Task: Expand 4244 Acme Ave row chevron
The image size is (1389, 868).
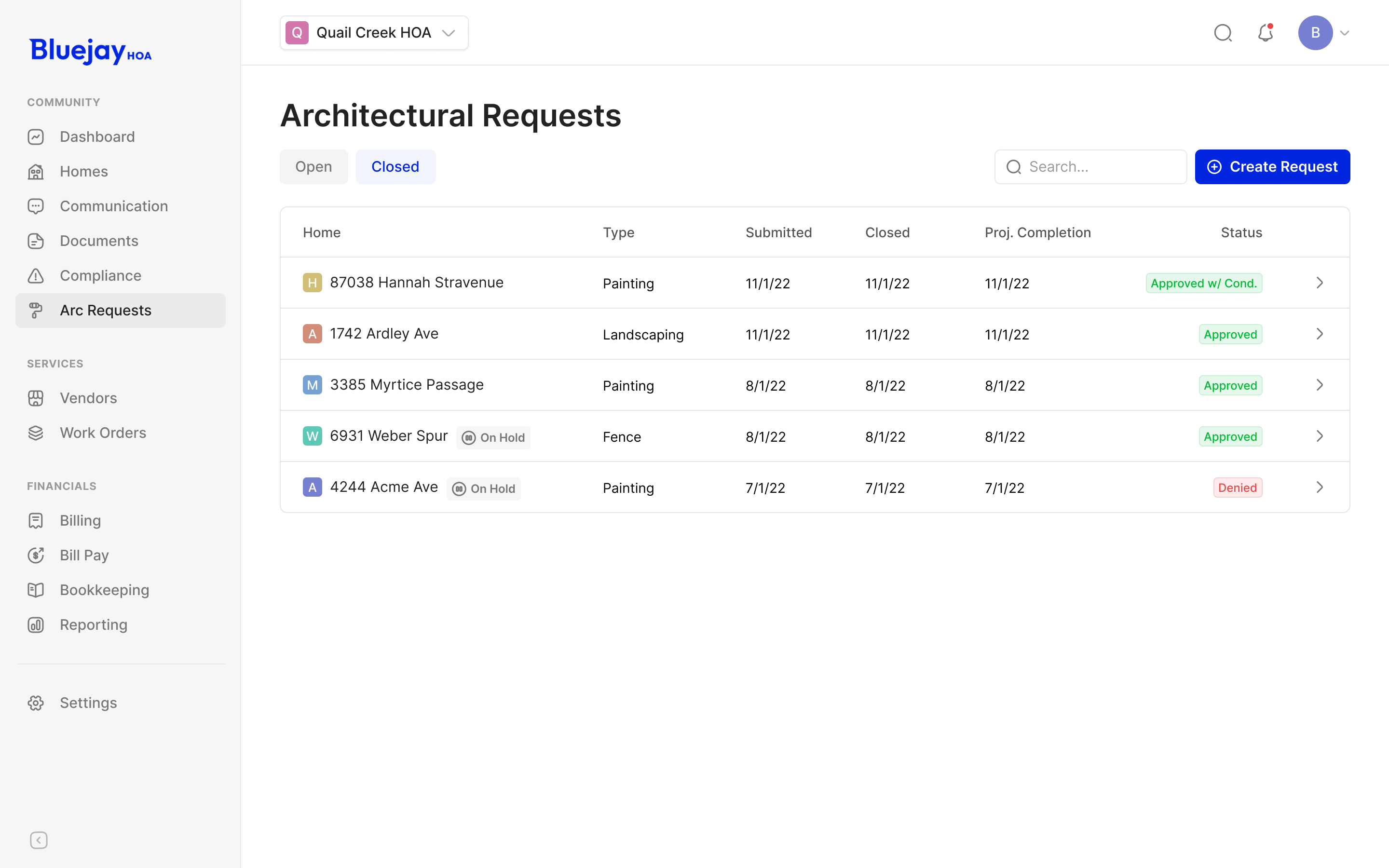Action: click(x=1320, y=487)
